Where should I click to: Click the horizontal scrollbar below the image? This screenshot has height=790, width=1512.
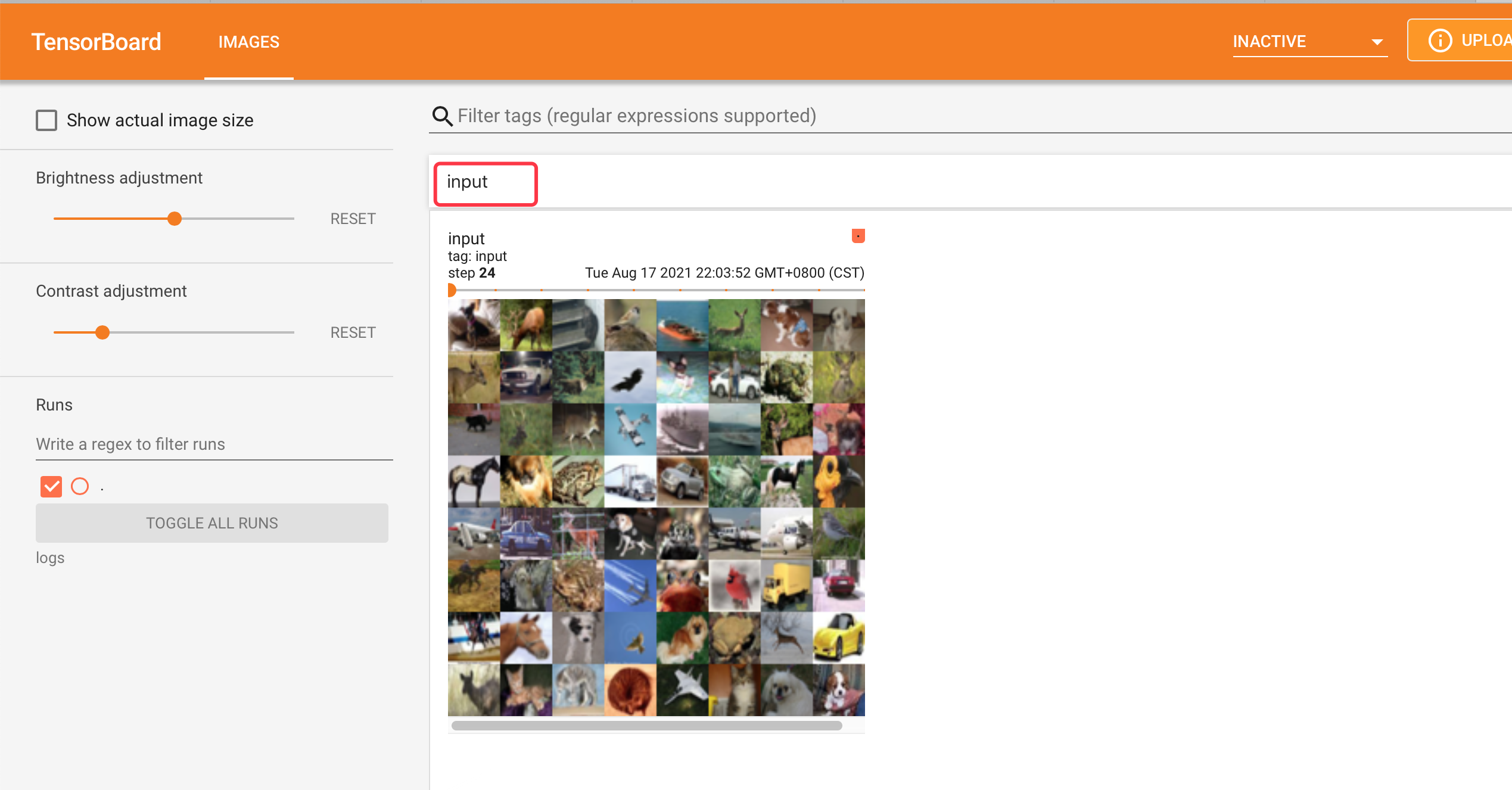pos(646,726)
